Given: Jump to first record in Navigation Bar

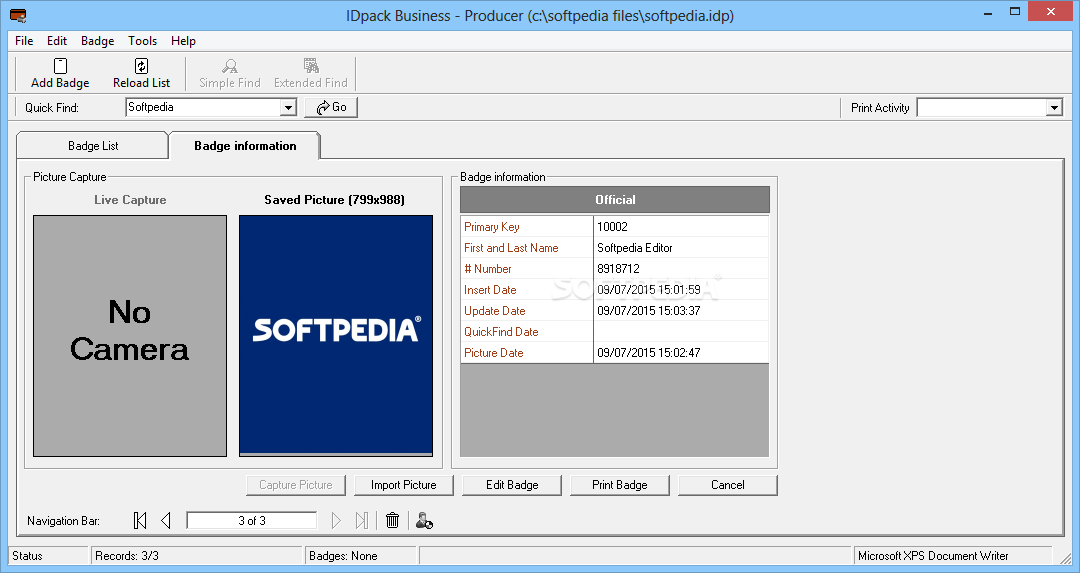Looking at the screenshot, I should [140, 521].
